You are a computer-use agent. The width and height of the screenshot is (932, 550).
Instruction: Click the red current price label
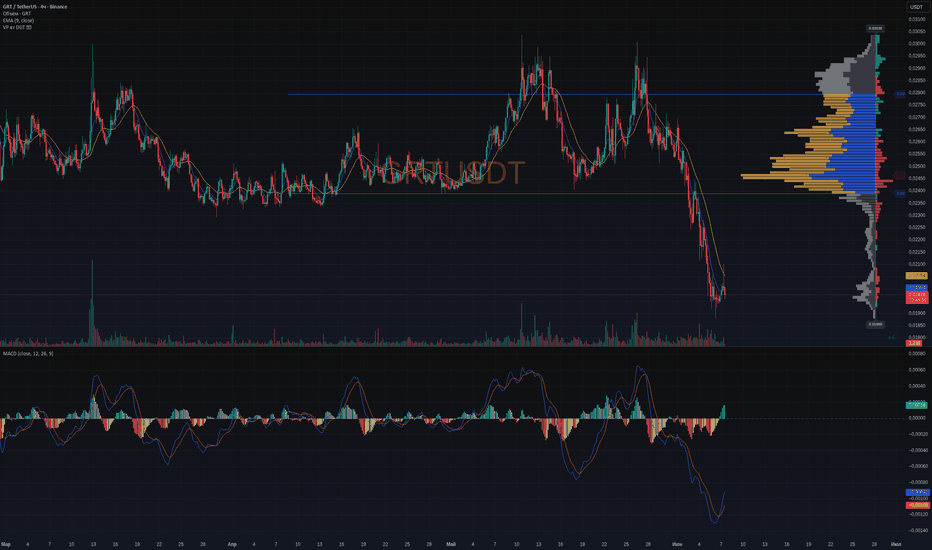click(x=916, y=297)
